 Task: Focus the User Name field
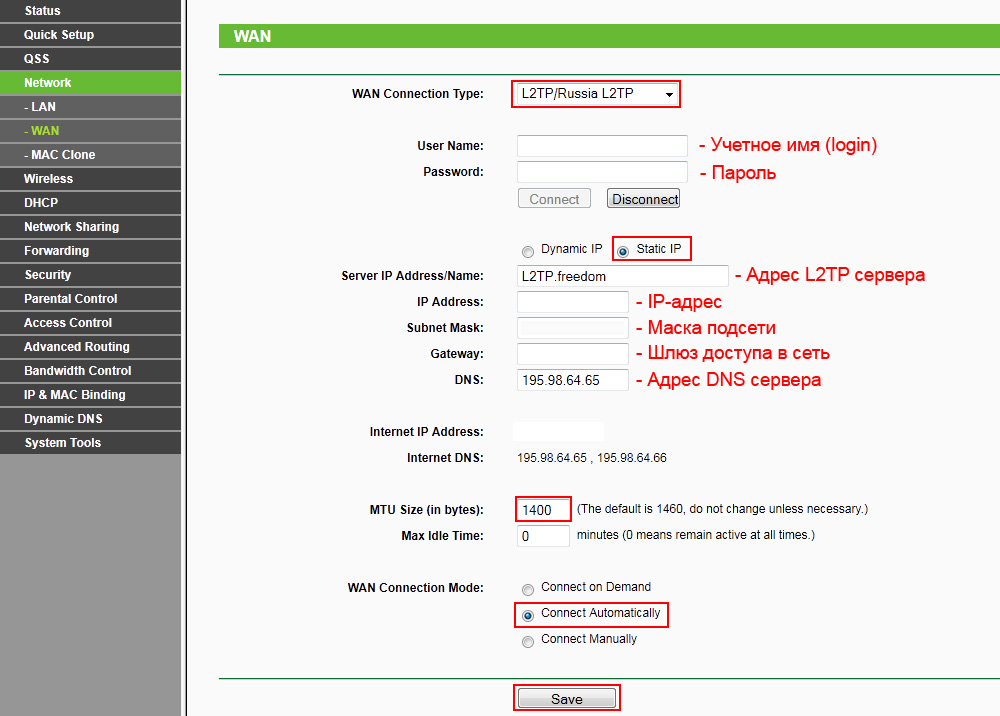(x=602, y=145)
